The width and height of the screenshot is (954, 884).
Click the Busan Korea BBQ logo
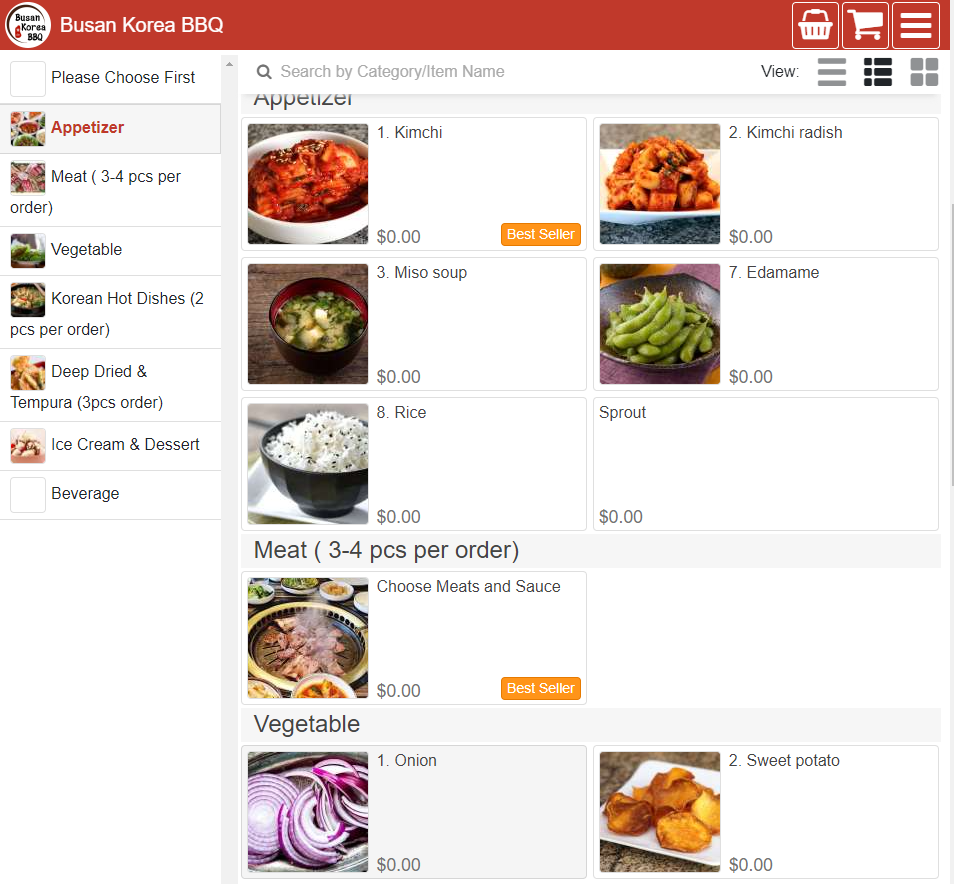point(28,26)
